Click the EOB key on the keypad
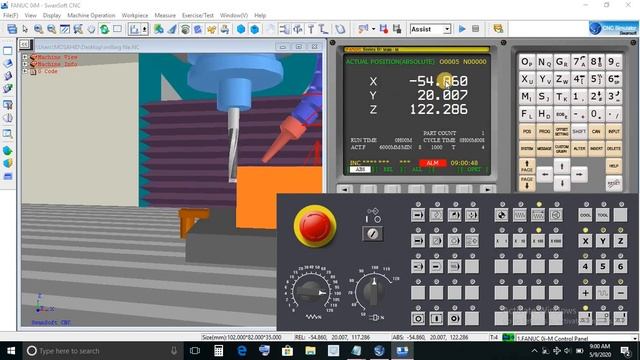The height and width of the screenshot is (360, 640). point(562,114)
